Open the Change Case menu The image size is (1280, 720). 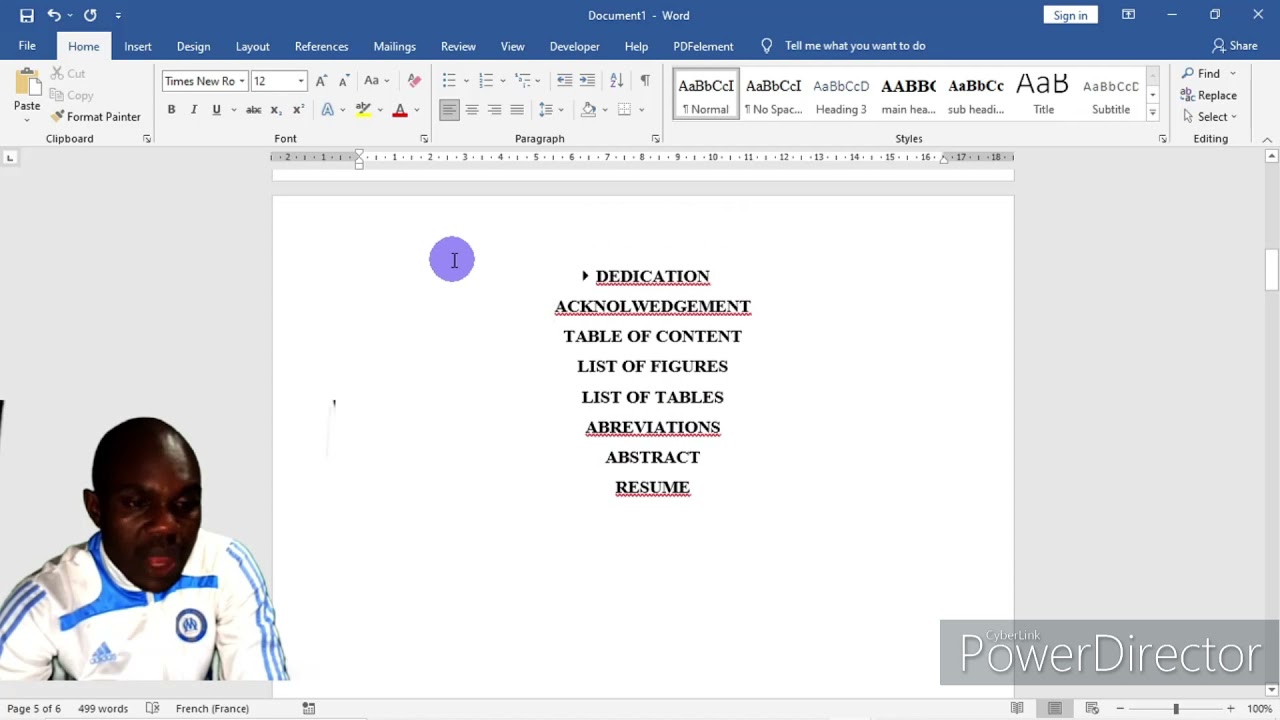coord(376,81)
